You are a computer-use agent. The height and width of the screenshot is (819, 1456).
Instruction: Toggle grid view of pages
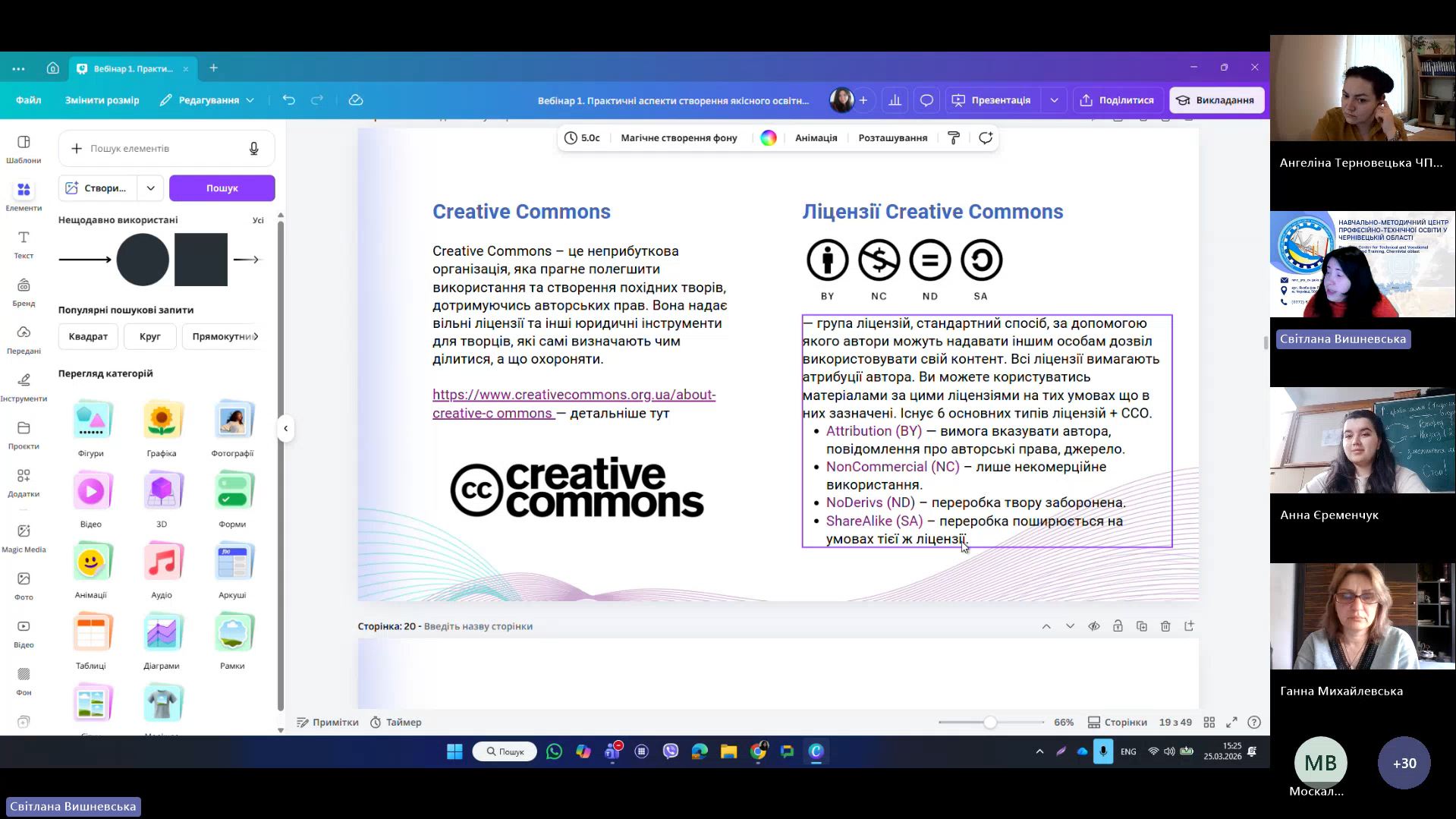[1209, 722]
